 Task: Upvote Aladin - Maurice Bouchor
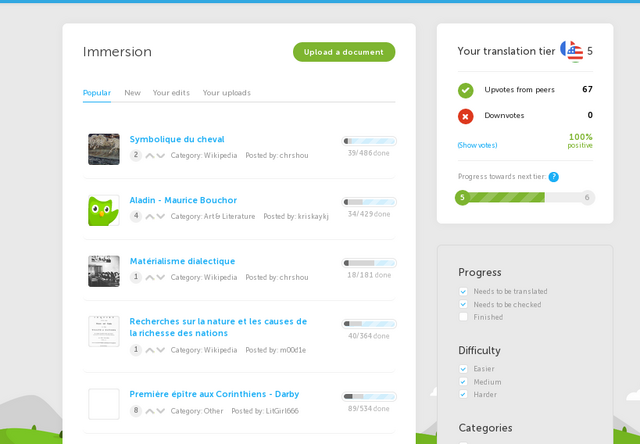pyautogui.click(x=150, y=216)
